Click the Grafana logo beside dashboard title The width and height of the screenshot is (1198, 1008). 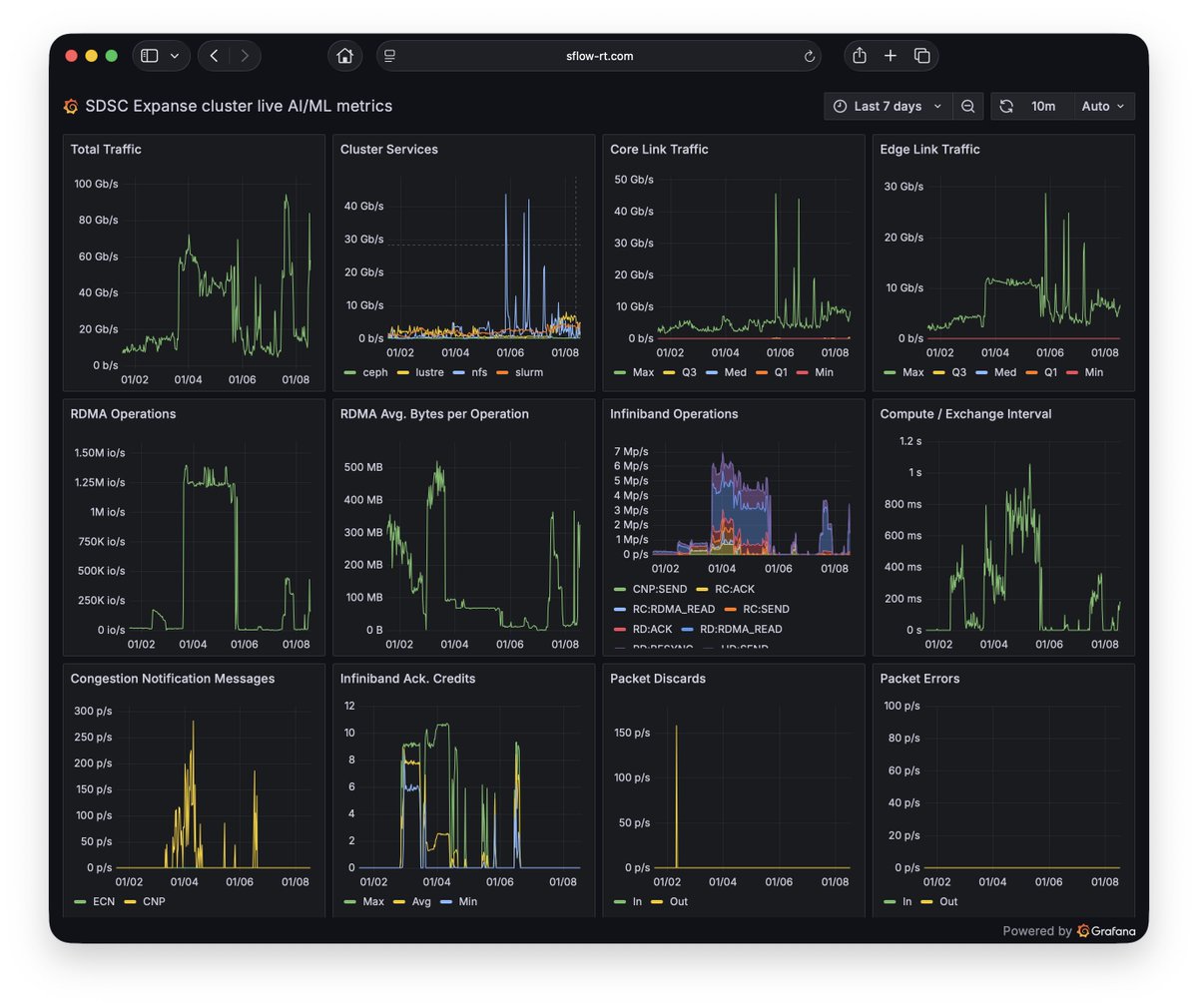click(x=71, y=106)
